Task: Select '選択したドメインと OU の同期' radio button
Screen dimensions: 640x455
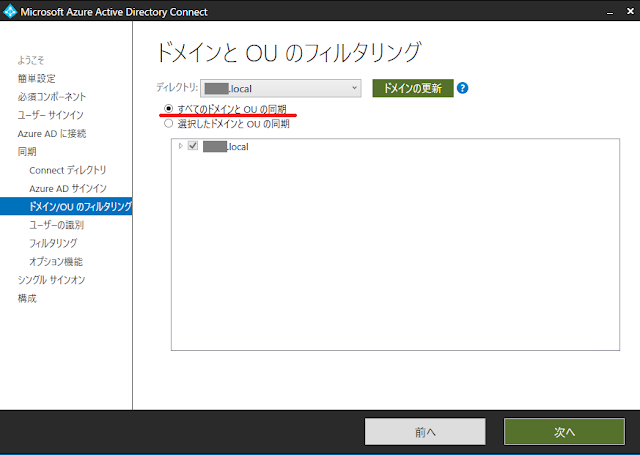Action: pyautogui.click(x=168, y=123)
